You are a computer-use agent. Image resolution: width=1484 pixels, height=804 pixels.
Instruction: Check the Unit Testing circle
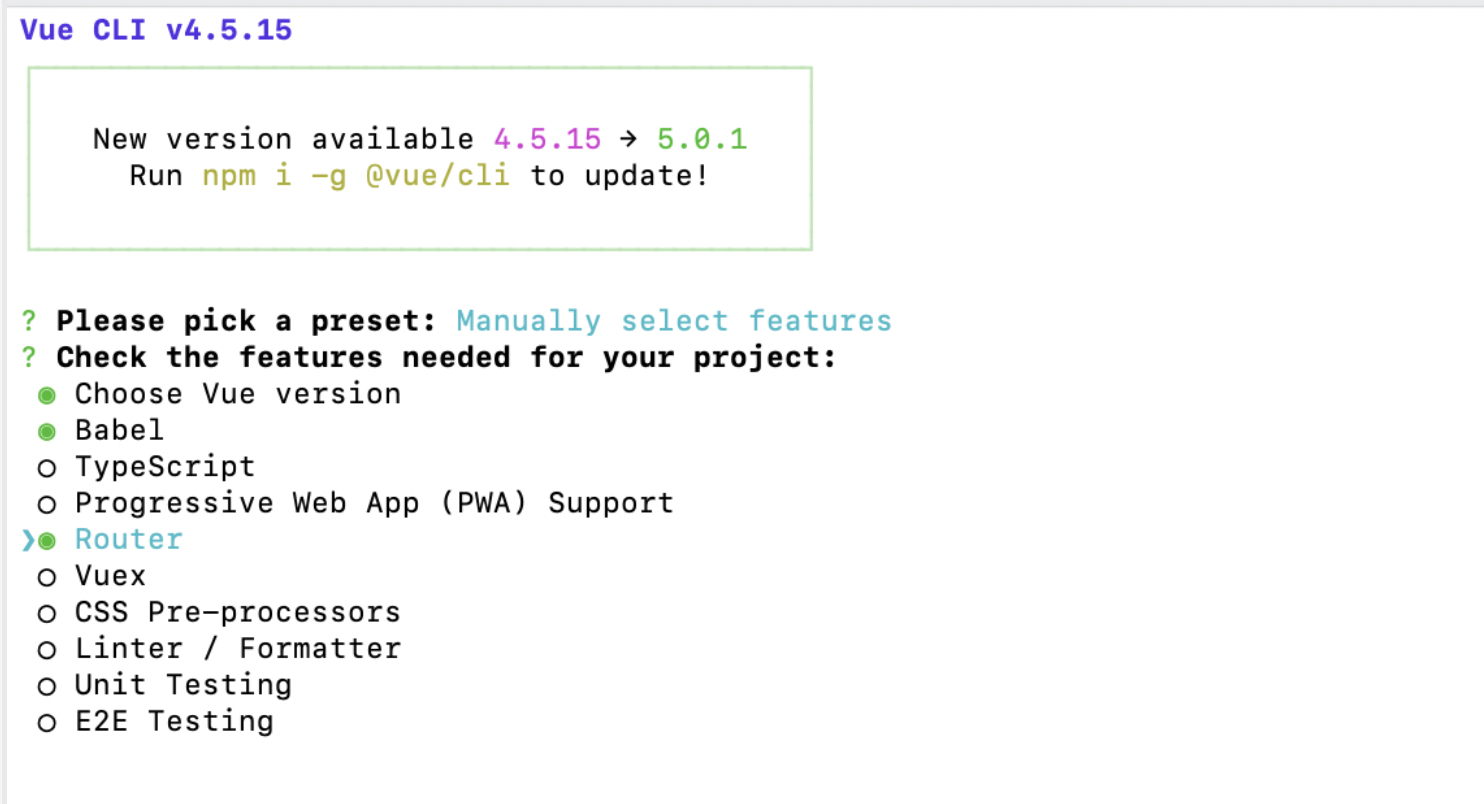[x=47, y=686]
